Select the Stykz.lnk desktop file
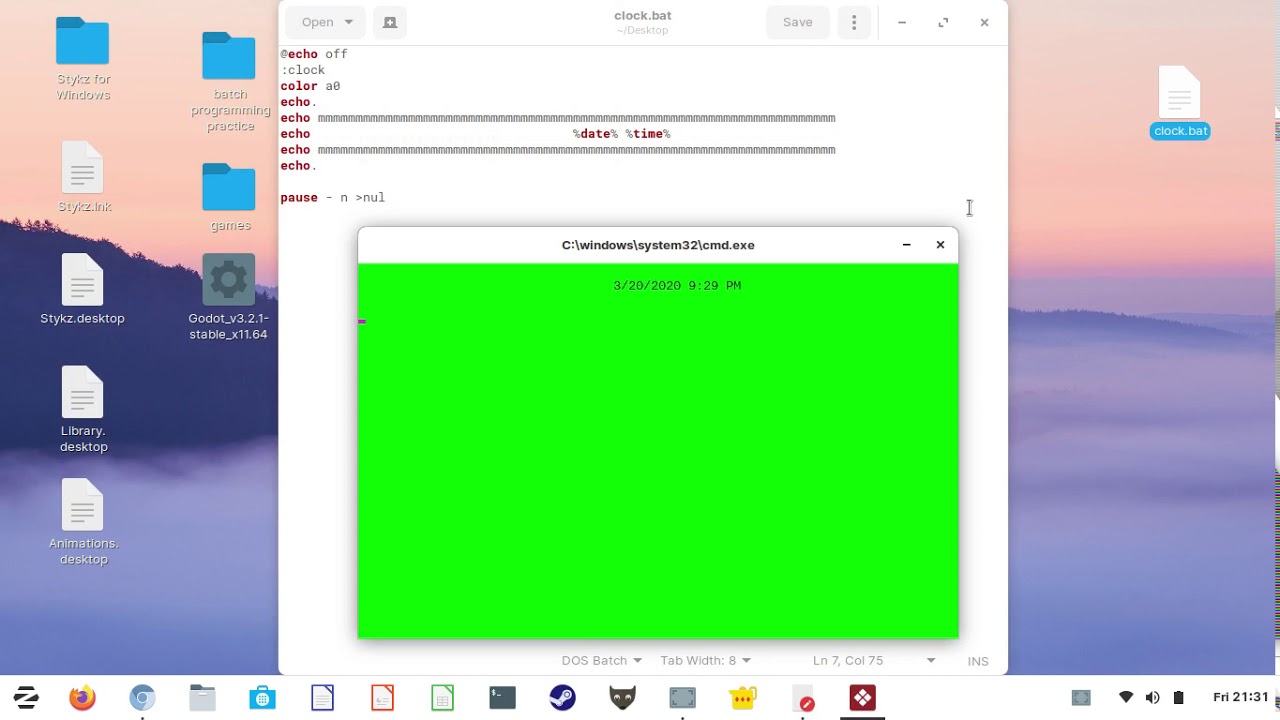Viewport: 1280px width, 720px height. [x=83, y=178]
